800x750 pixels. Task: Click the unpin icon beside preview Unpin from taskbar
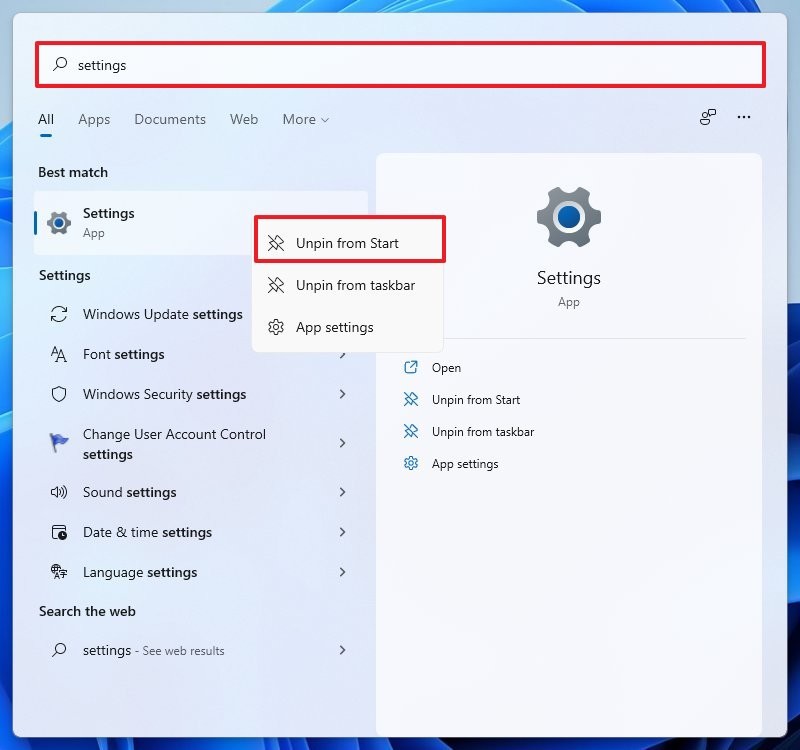click(411, 432)
